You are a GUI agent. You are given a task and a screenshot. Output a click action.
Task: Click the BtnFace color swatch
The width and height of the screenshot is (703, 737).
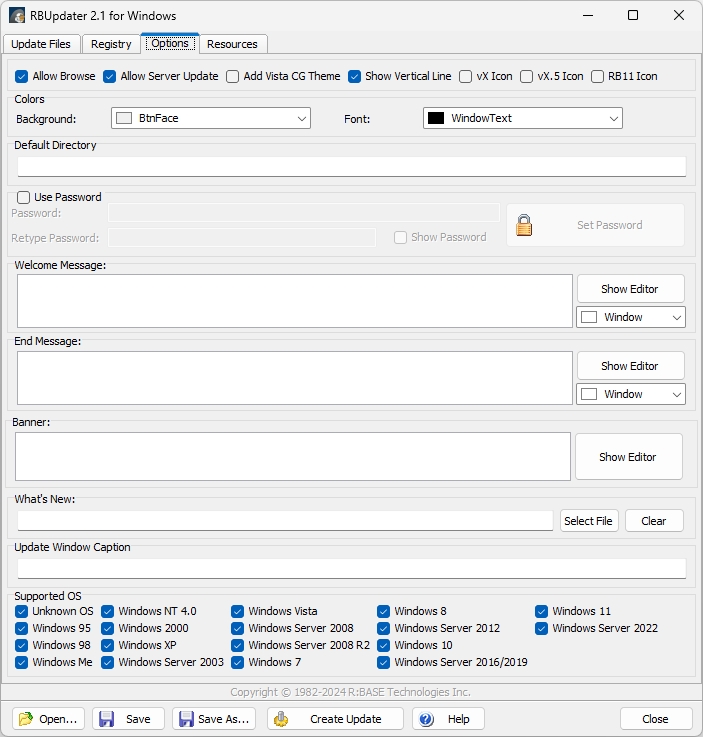click(124, 118)
